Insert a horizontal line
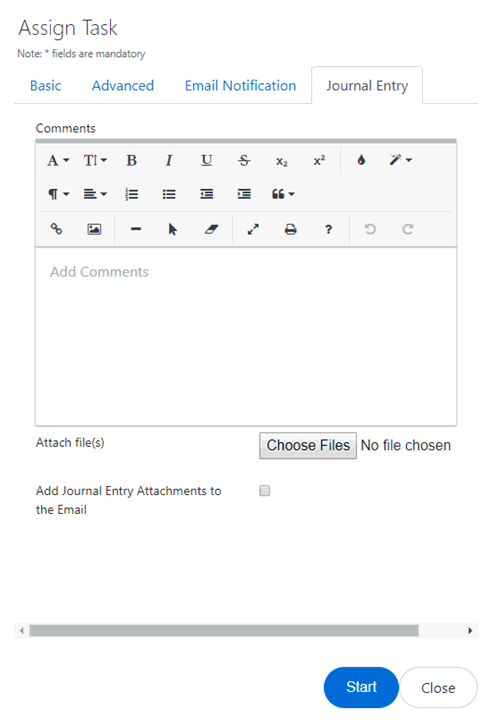The image size is (492, 726). 136,229
